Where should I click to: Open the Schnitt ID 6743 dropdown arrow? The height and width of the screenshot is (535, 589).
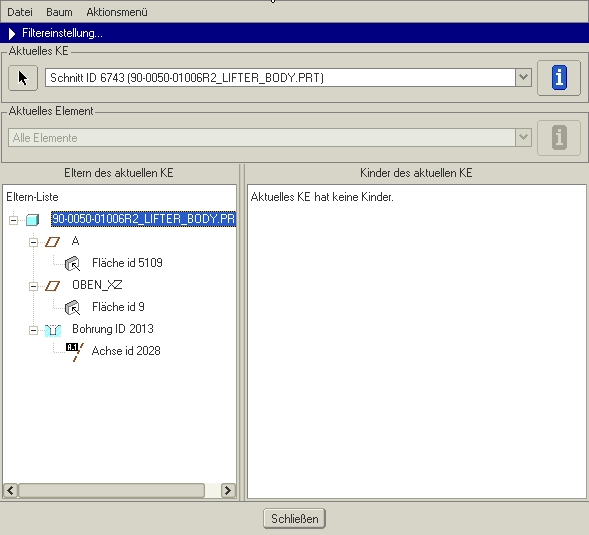tap(524, 78)
